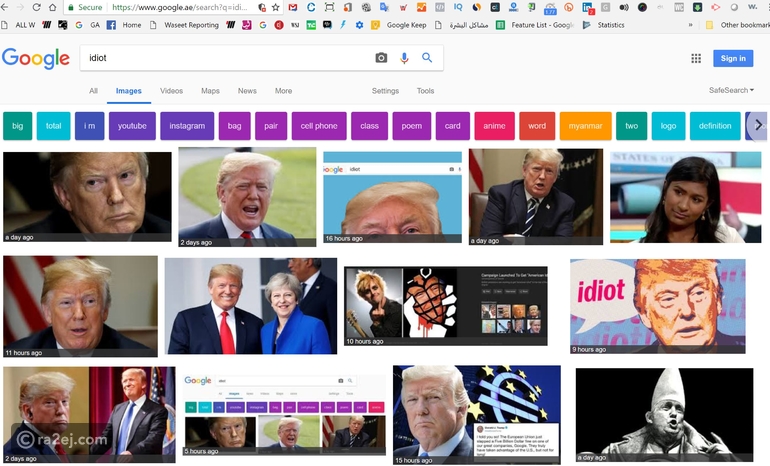Image resolution: width=770 pixels, height=466 pixels.
Task: Expand the SafeSearch dropdown
Action: [x=731, y=91]
